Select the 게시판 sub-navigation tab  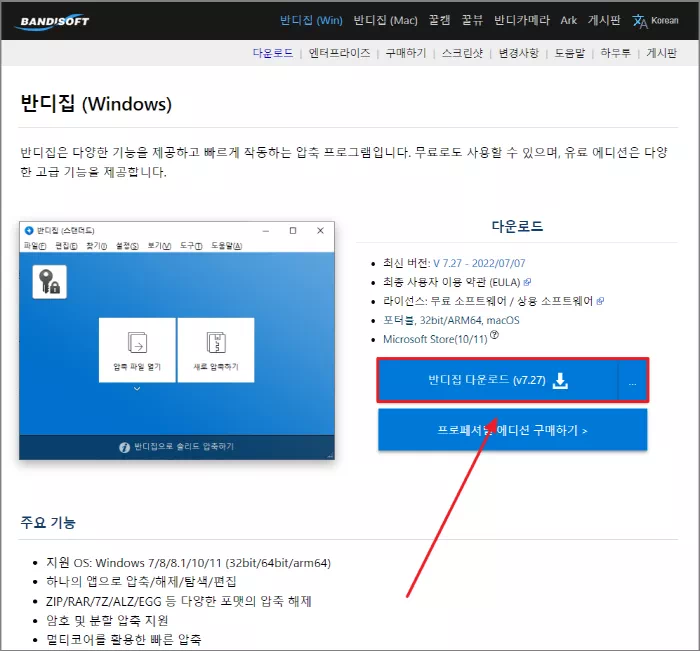(x=662, y=53)
